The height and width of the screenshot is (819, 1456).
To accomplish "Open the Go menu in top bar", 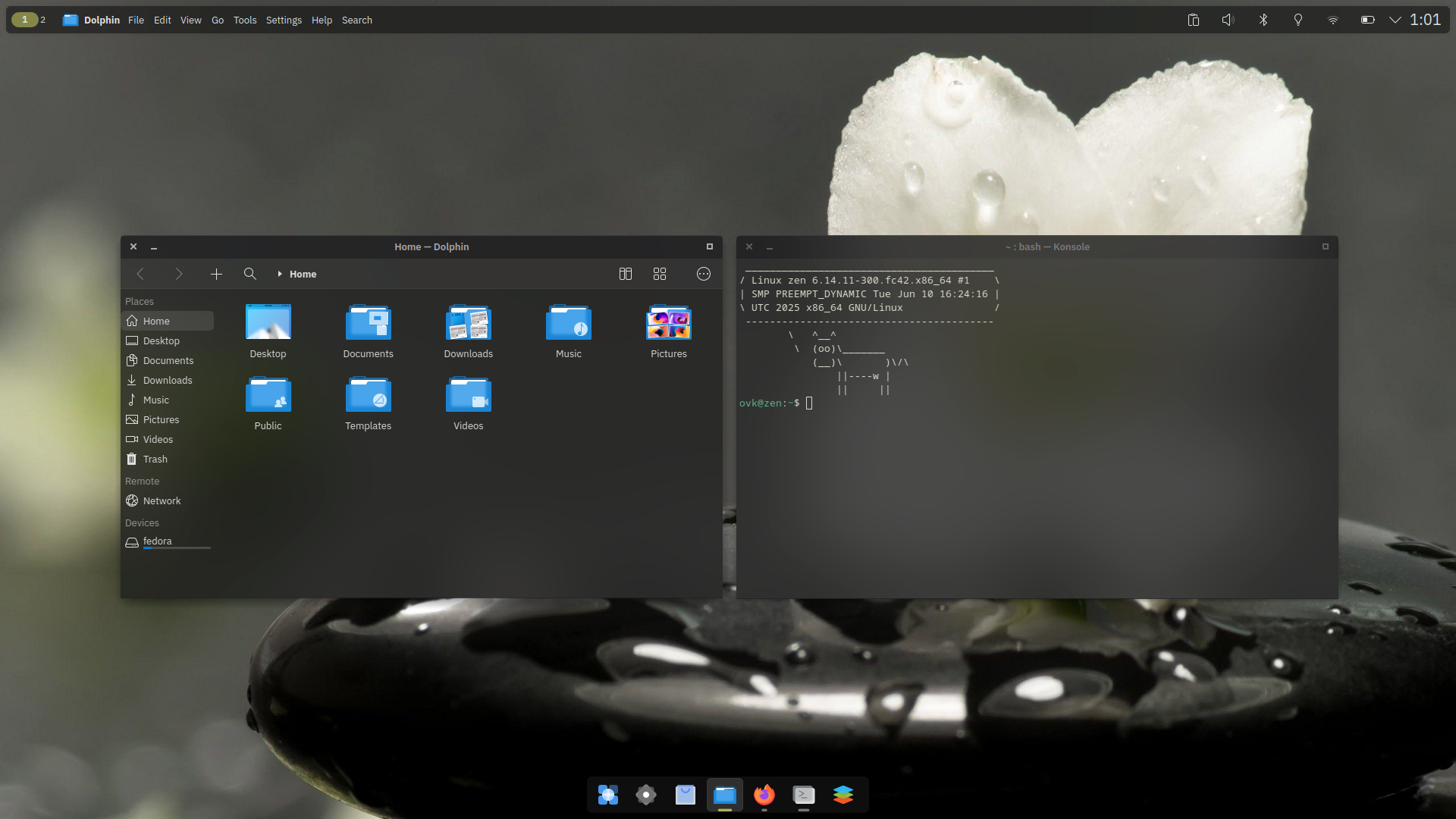I will point(218,20).
